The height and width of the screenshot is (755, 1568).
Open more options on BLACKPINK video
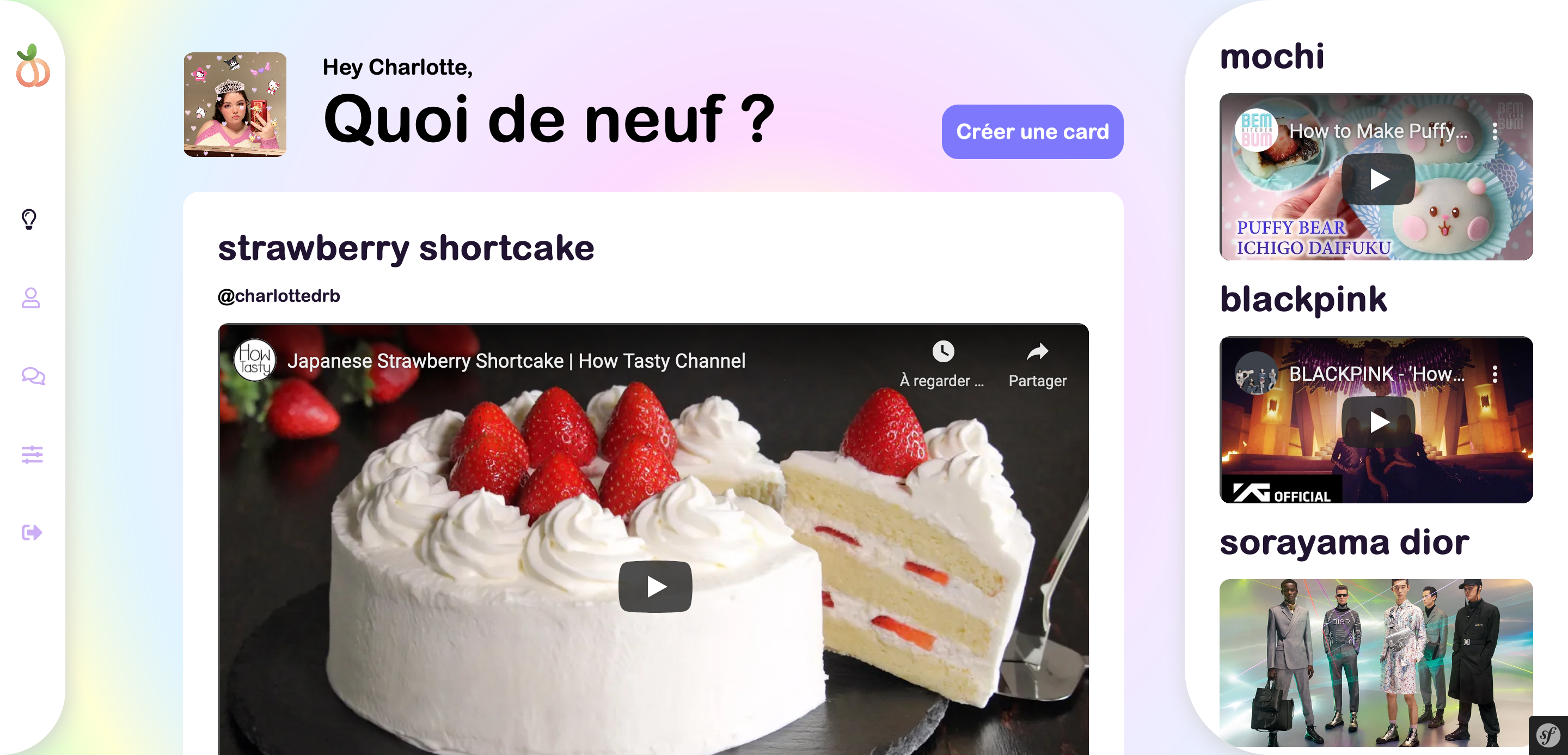(x=1494, y=374)
